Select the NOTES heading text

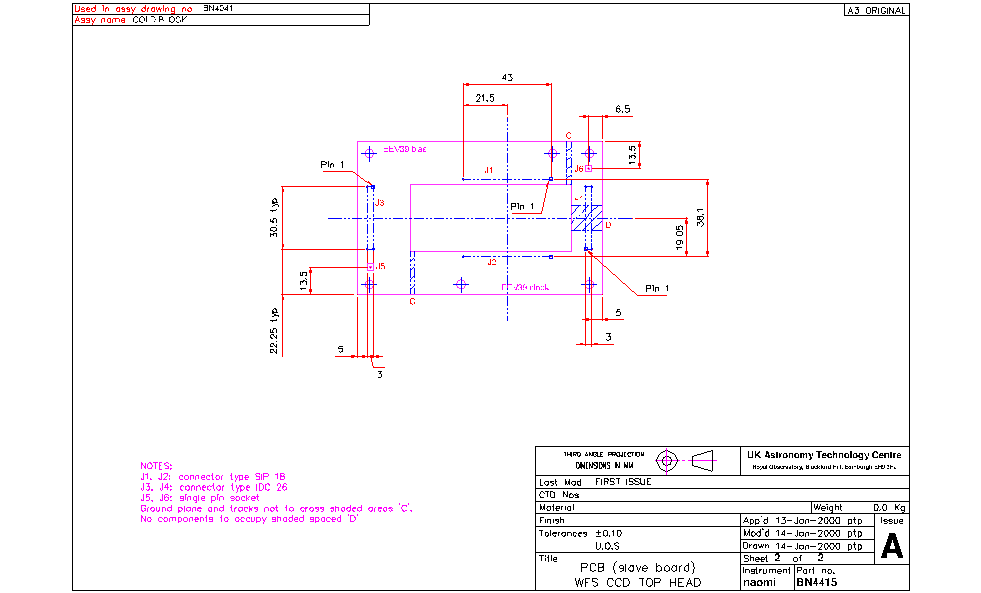point(157,466)
